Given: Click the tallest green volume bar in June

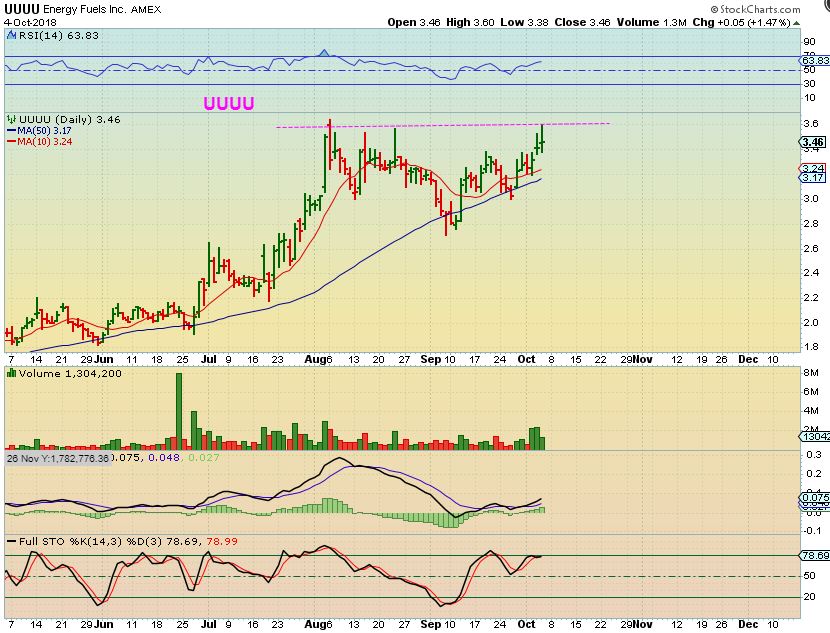Looking at the screenshot, I should pos(179,411).
